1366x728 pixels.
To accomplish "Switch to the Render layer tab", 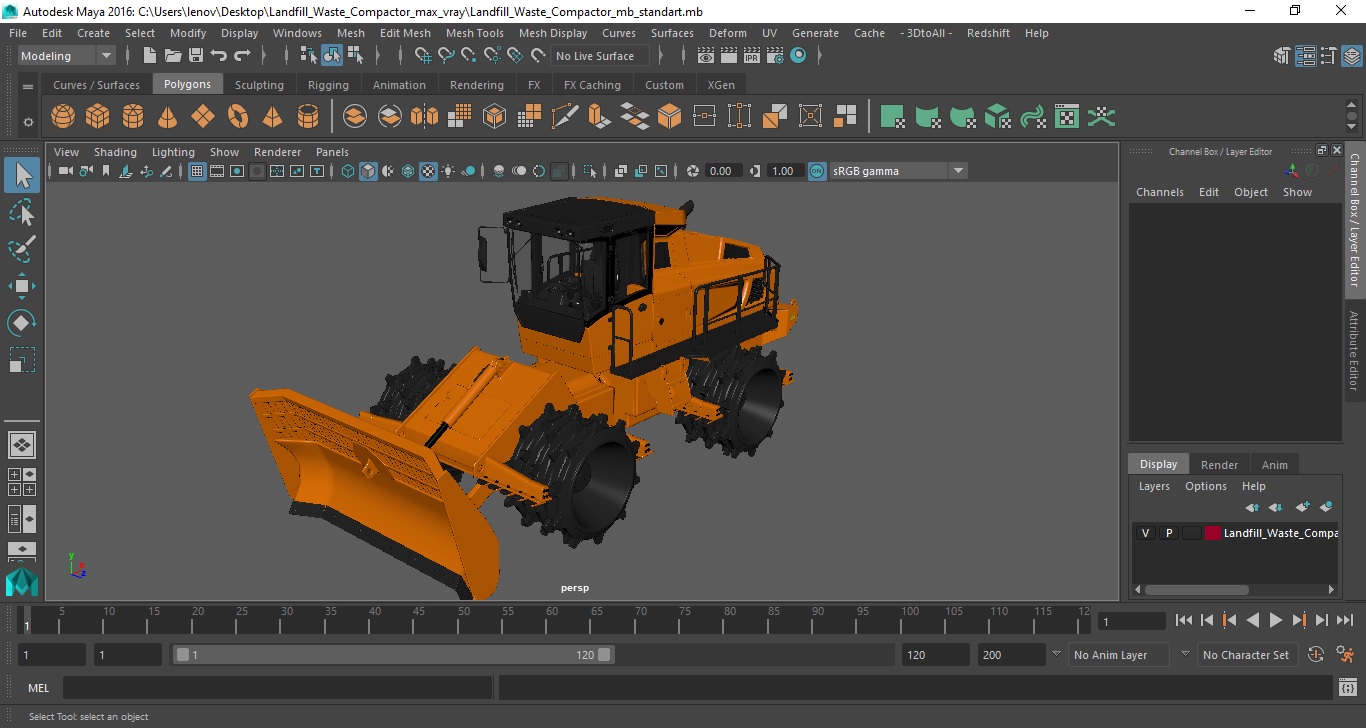I will click(x=1219, y=464).
